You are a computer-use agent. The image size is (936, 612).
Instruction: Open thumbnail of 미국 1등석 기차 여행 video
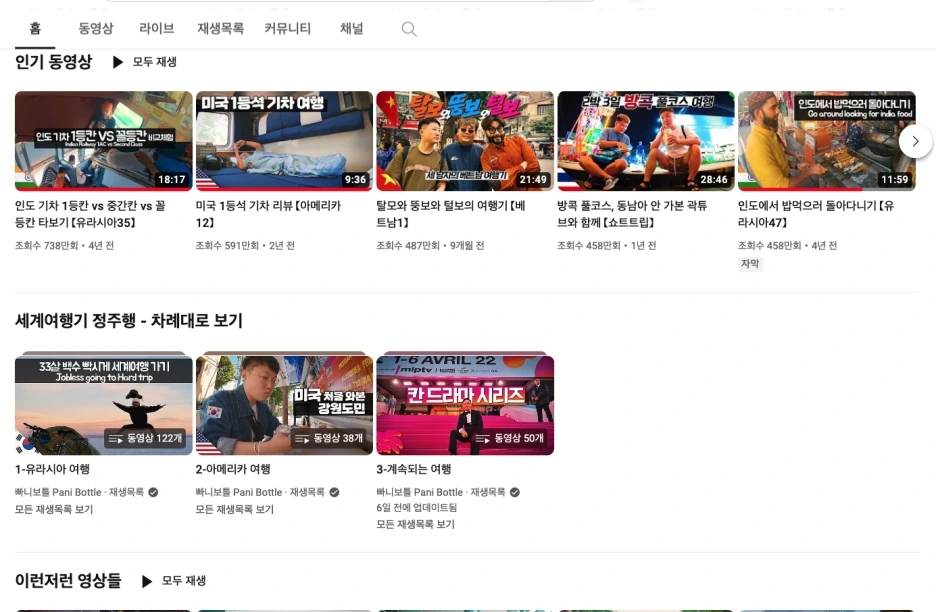(x=284, y=141)
